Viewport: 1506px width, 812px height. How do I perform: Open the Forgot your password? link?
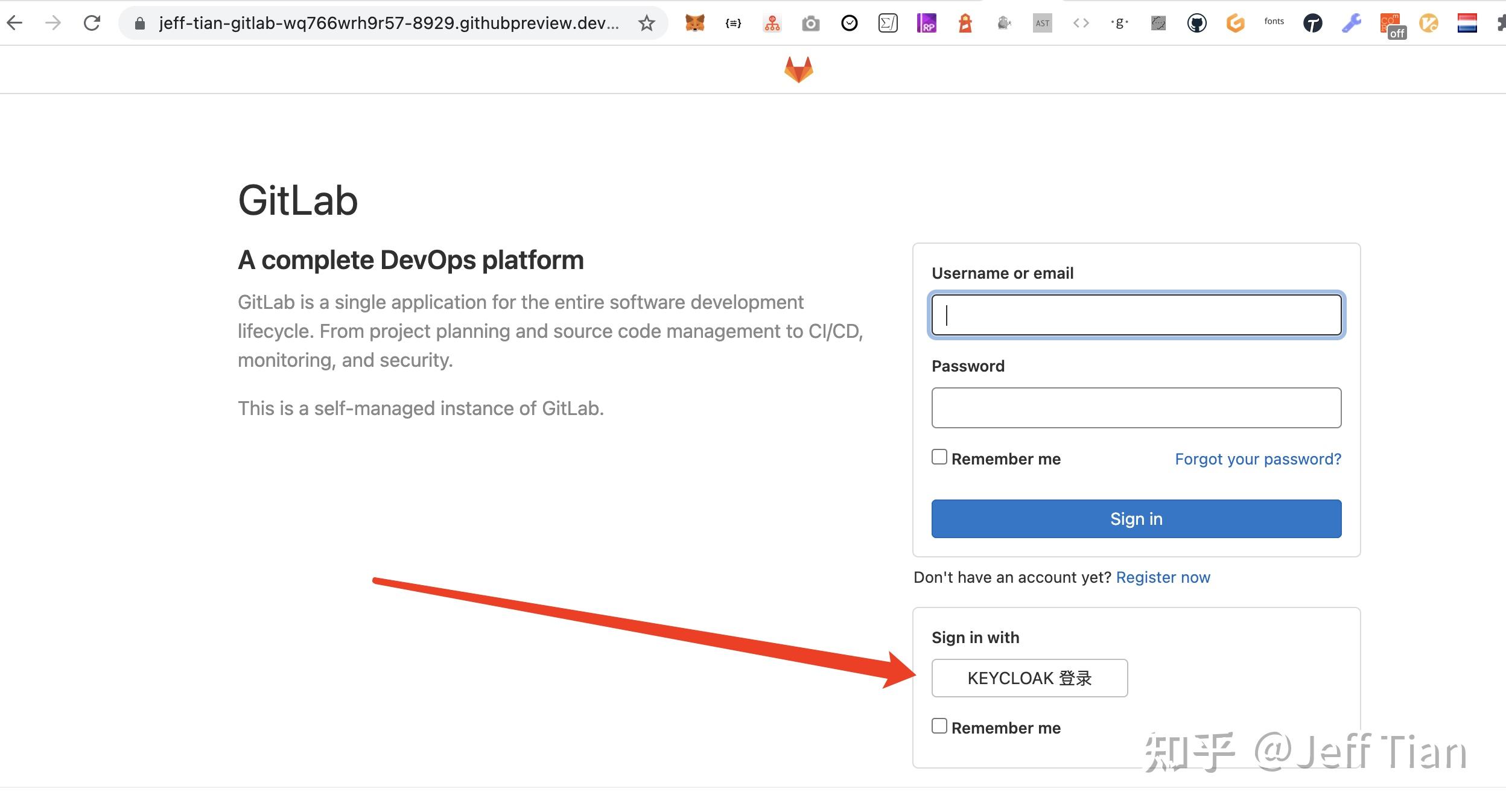point(1258,459)
